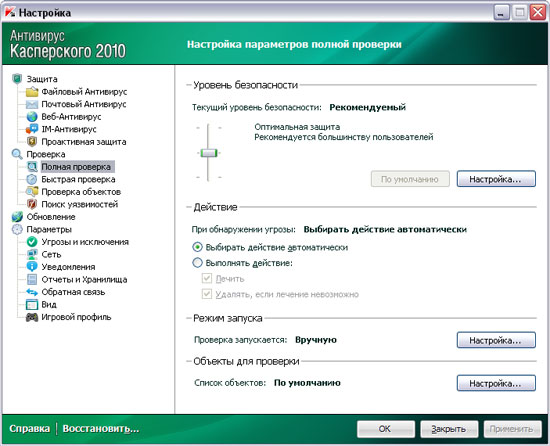The image size is (550, 446).
Task: Click the Вручную launch mode text
Action: 316,340
